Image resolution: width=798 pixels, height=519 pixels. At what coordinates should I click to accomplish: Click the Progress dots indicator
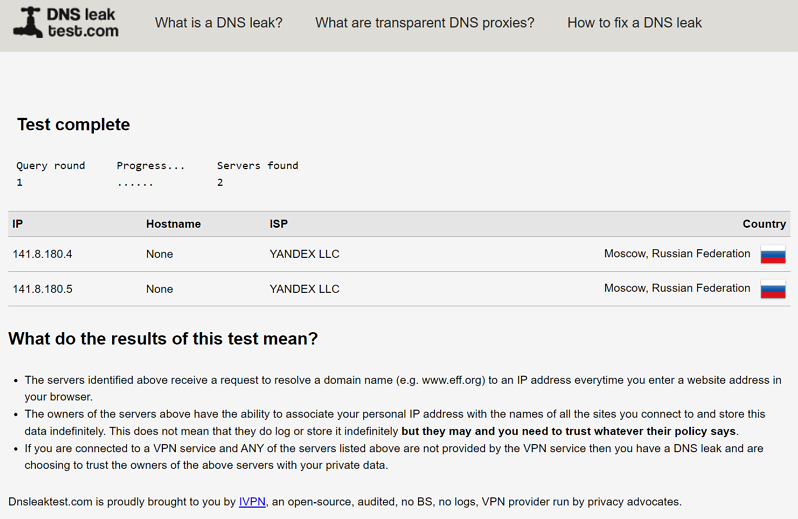tap(135, 183)
